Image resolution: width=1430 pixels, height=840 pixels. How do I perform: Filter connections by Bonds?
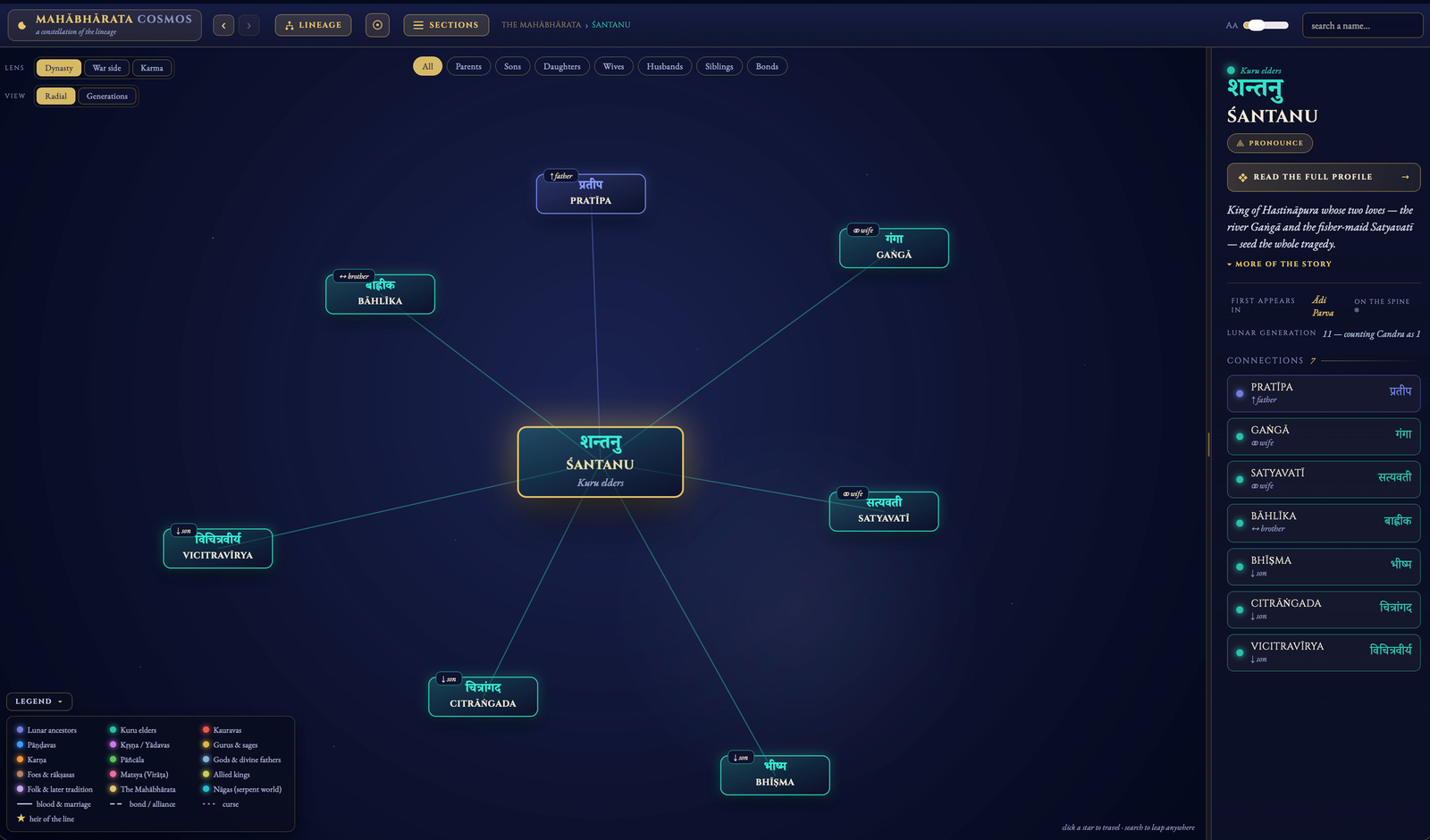(x=767, y=66)
